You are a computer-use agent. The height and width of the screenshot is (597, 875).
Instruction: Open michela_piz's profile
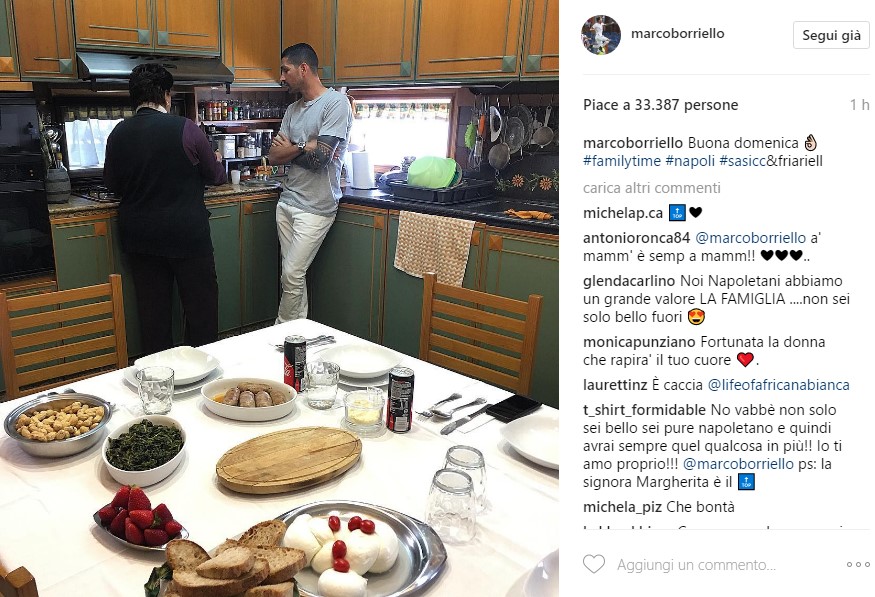tap(623, 507)
